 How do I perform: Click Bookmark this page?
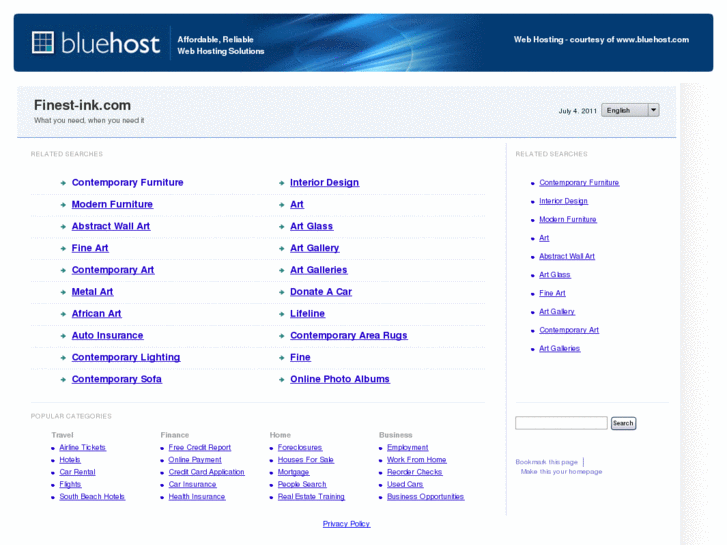click(547, 462)
